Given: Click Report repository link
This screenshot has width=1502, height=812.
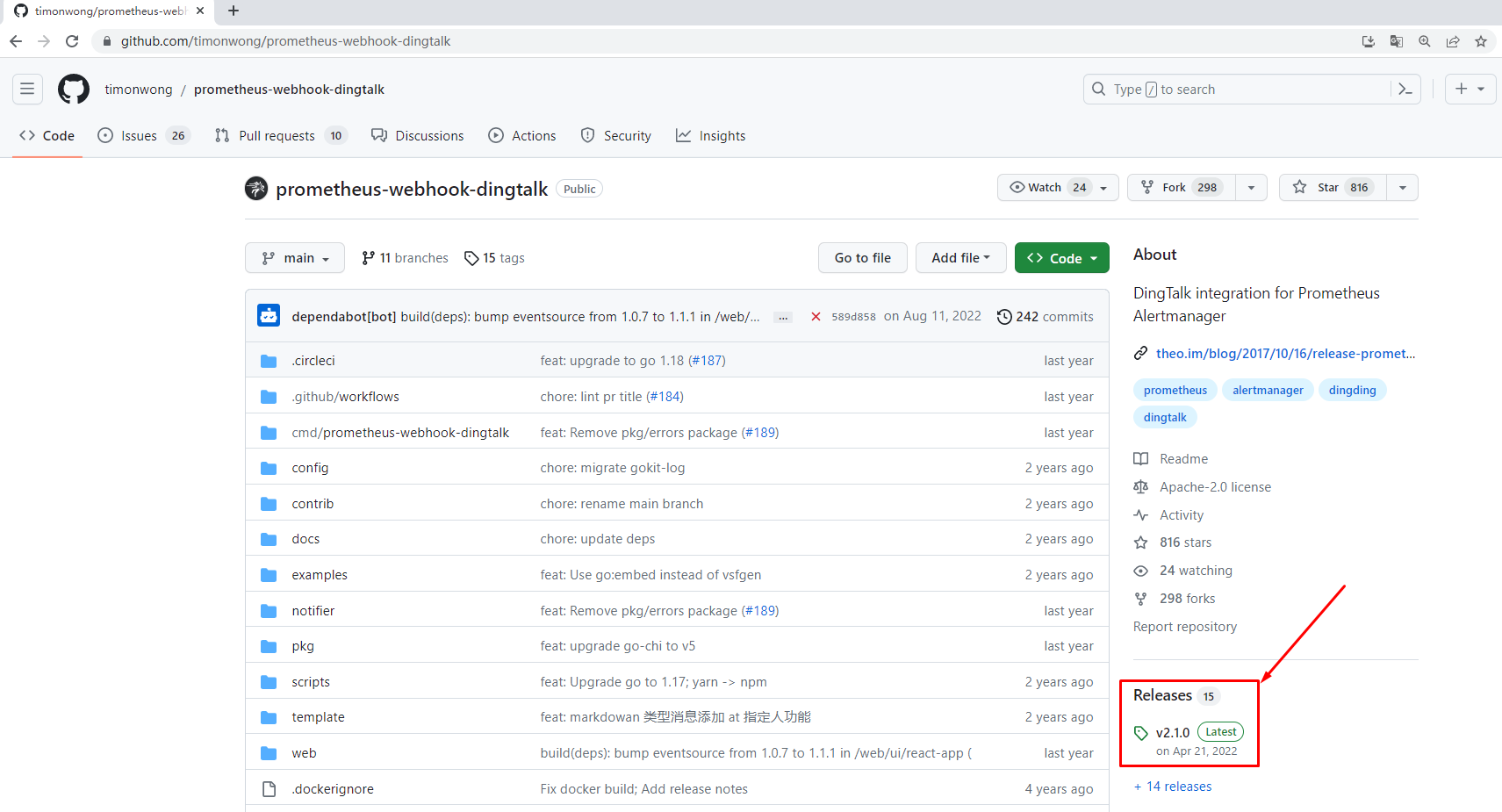Looking at the screenshot, I should click(x=1185, y=627).
